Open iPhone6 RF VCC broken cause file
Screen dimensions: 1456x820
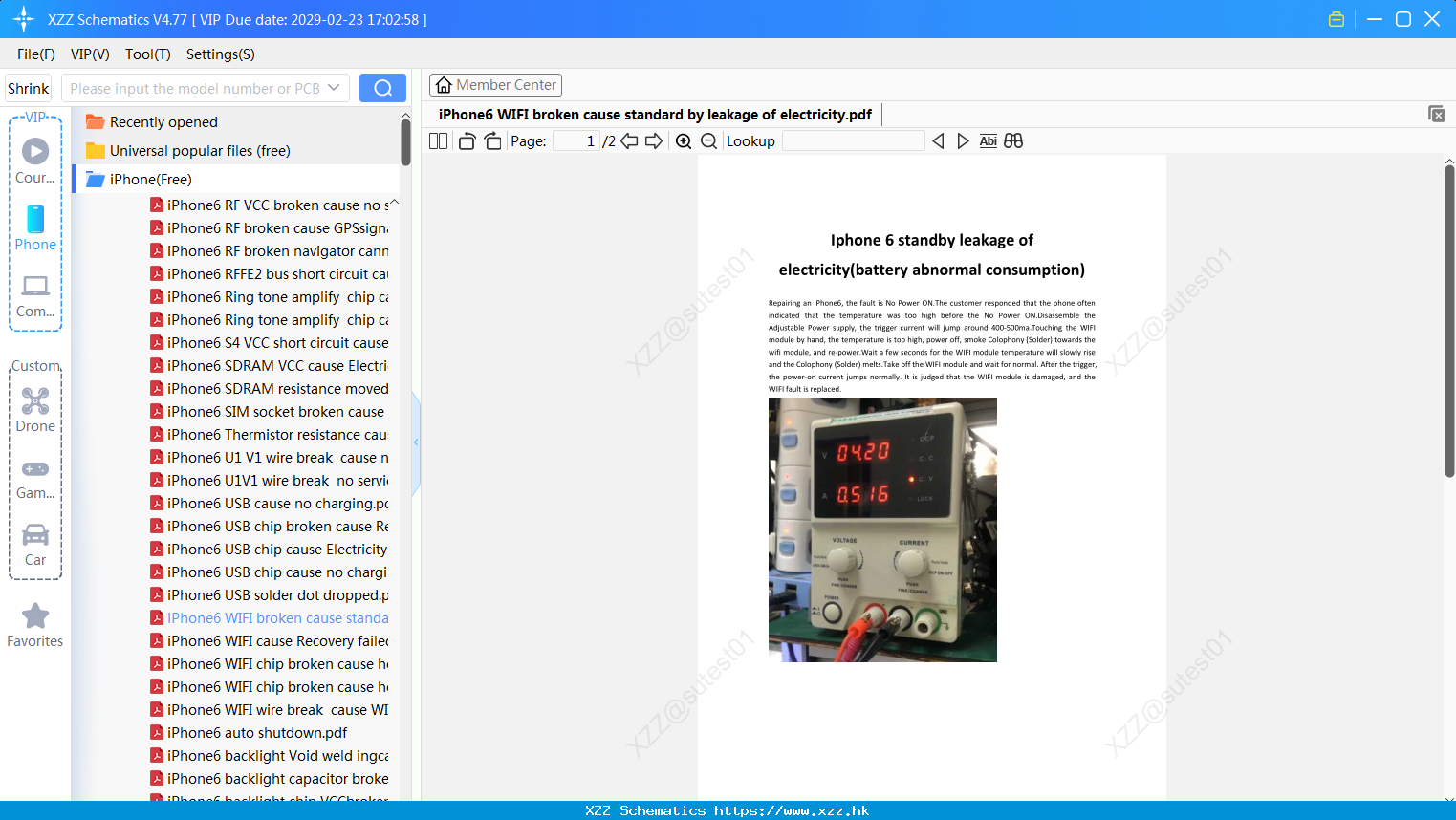coord(270,205)
